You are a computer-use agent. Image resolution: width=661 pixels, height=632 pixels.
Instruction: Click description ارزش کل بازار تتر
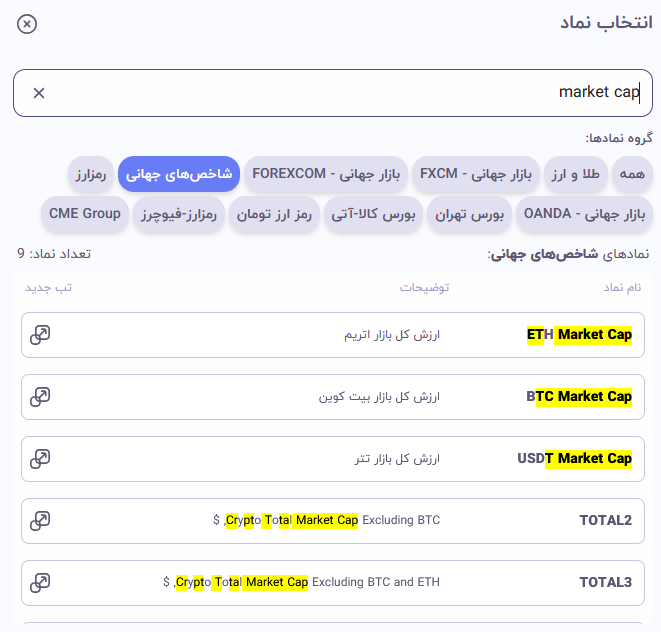click(x=397, y=459)
